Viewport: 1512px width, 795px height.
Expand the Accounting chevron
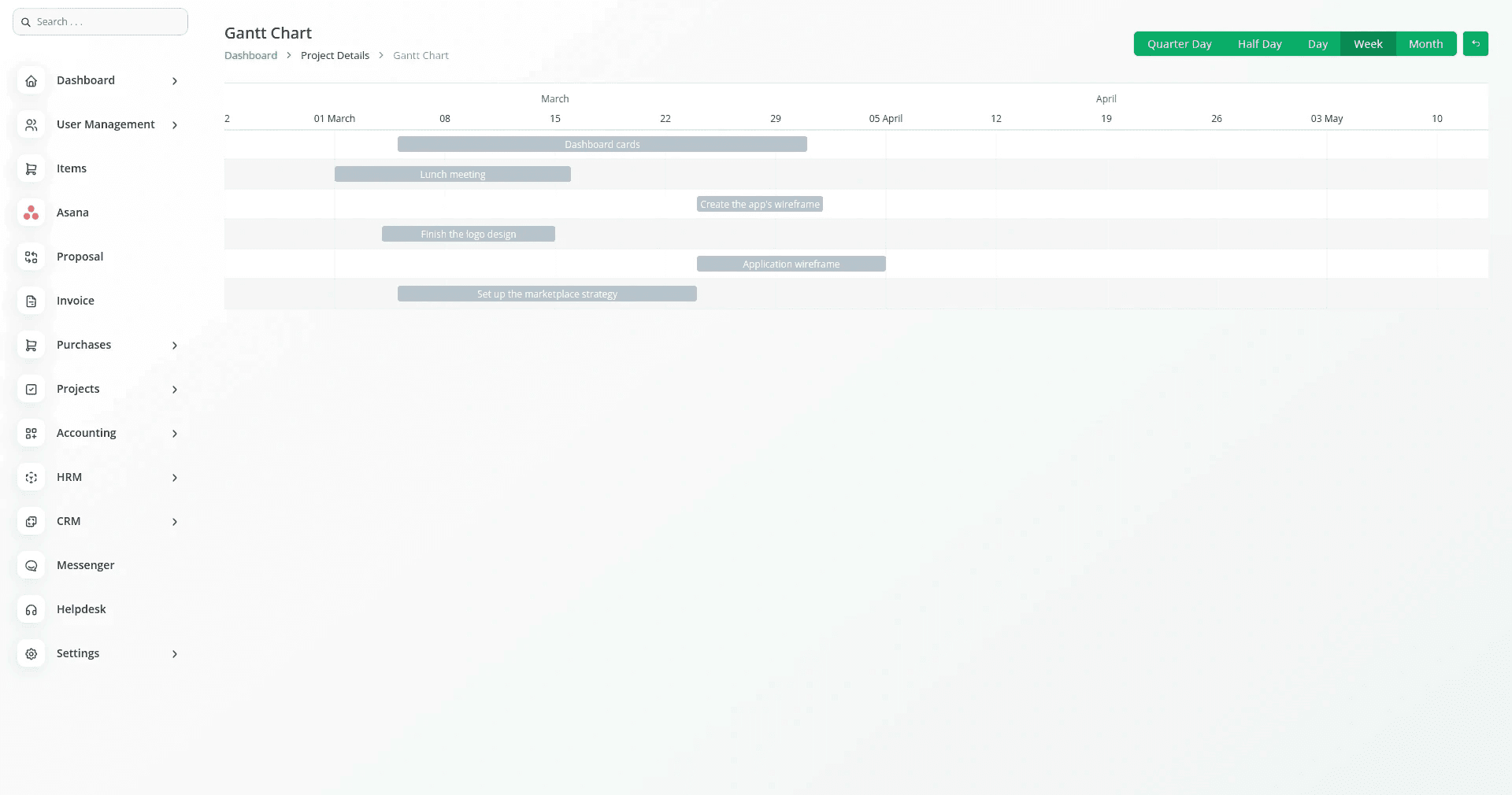point(175,434)
